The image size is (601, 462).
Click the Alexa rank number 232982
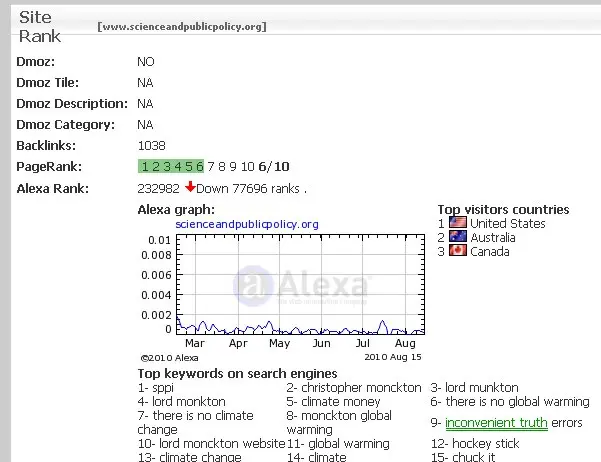[x=158, y=189]
